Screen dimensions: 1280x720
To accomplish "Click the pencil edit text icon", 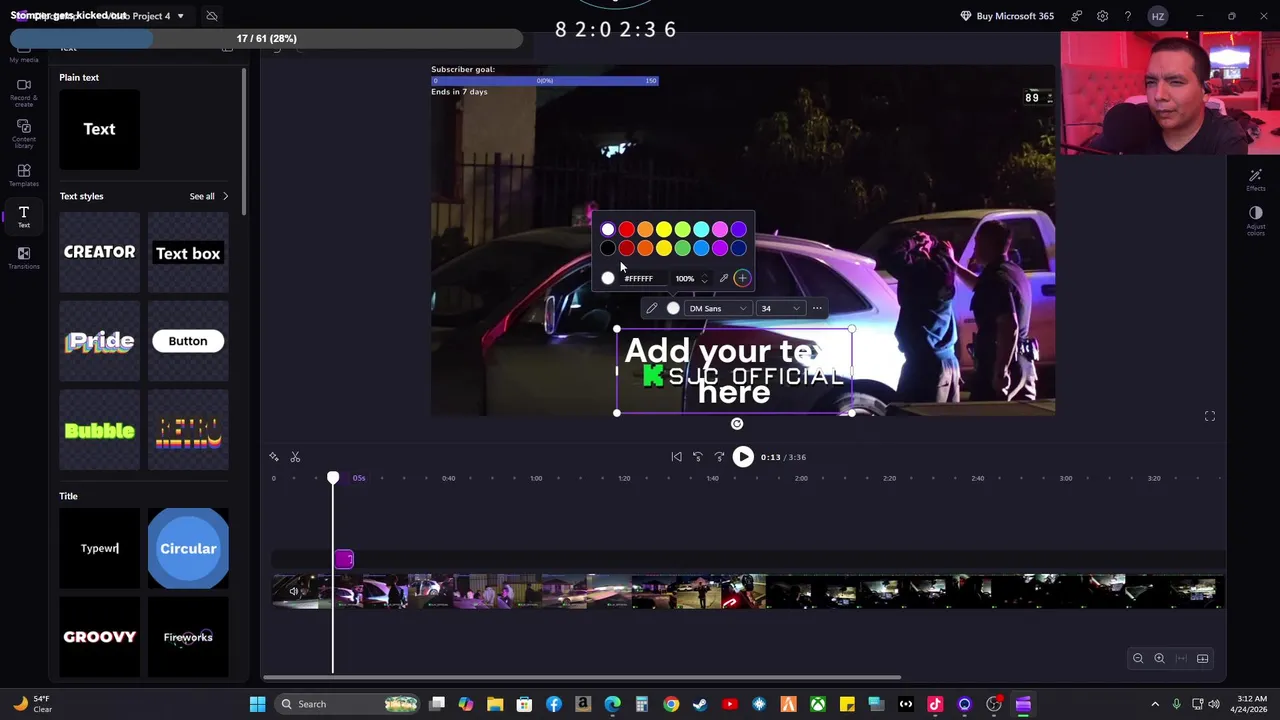I will pos(652,308).
